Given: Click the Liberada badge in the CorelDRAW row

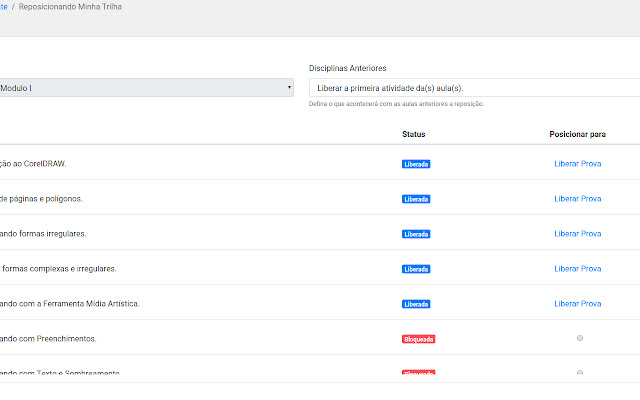Looking at the screenshot, I should coord(416,164).
